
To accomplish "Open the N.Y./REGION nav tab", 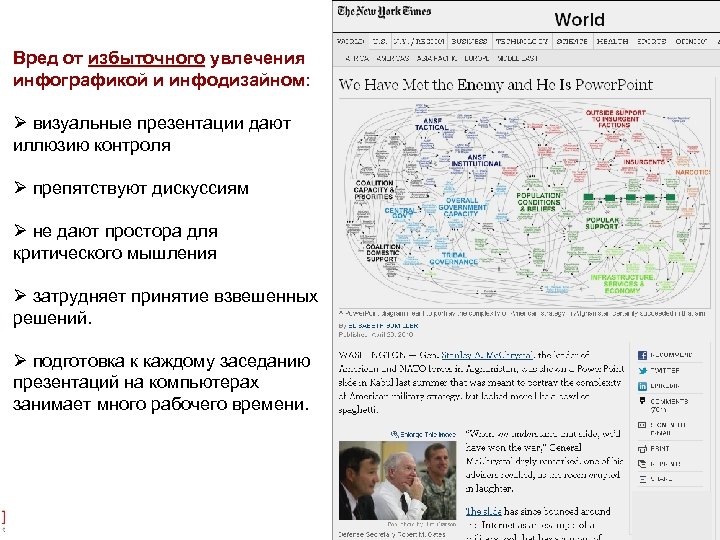I will point(418,41).
